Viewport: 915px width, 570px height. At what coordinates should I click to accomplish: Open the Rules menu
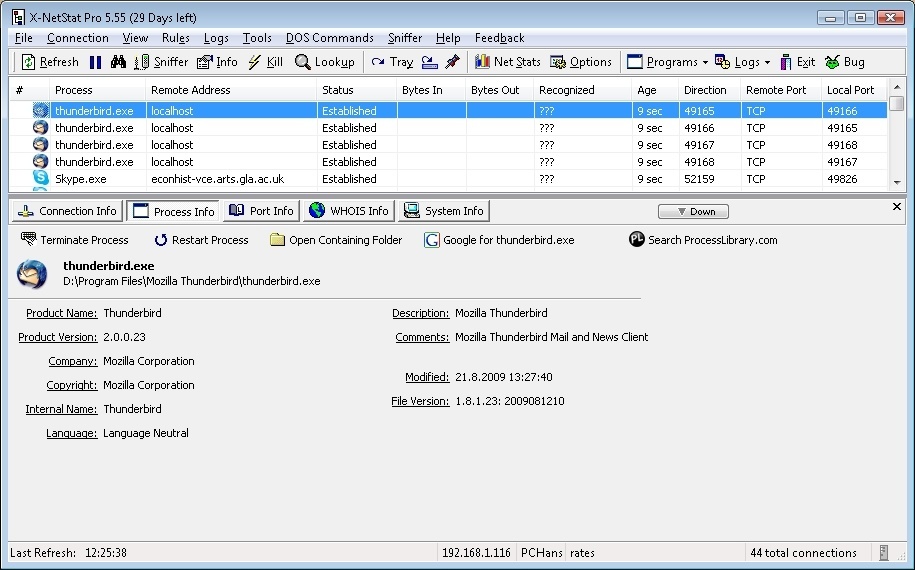(176, 38)
